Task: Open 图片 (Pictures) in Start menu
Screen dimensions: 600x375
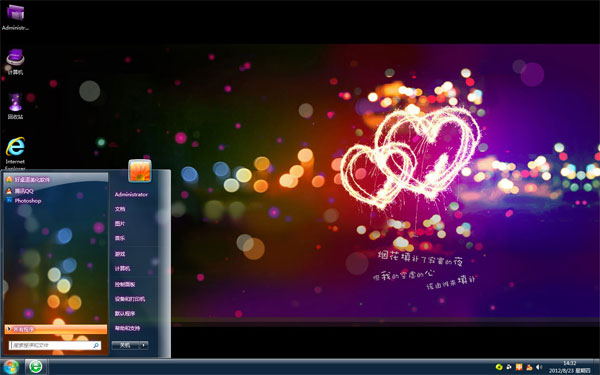Action: click(x=120, y=223)
